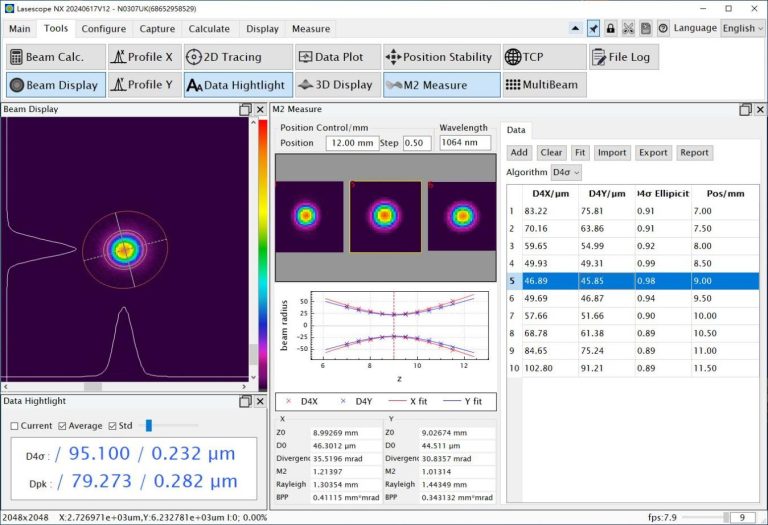Click the Fit button in Data panel
The height and width of the screenshot is (525, 768).
click(x=580, y=153)
